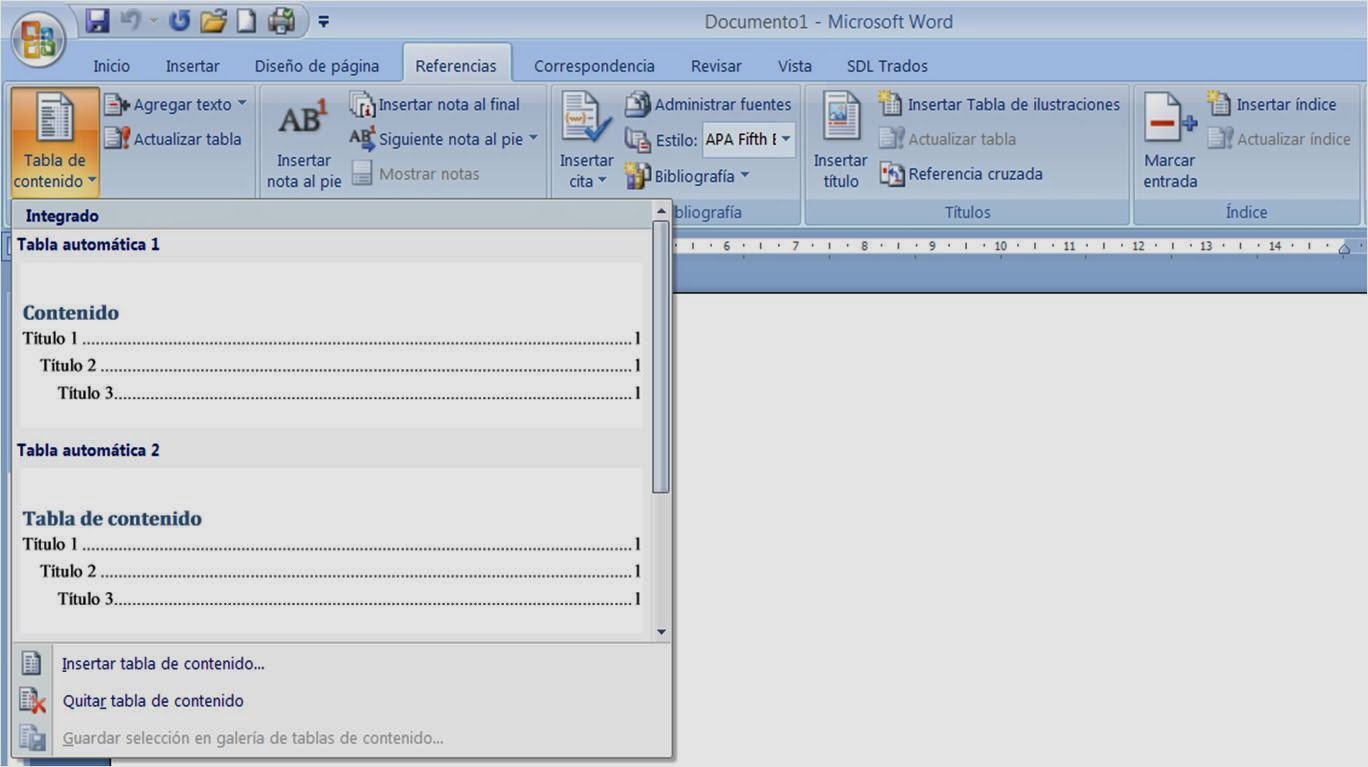Click the gallery scrollbar down arrow
Screen dimensions: 1368x767
(660, 632)
